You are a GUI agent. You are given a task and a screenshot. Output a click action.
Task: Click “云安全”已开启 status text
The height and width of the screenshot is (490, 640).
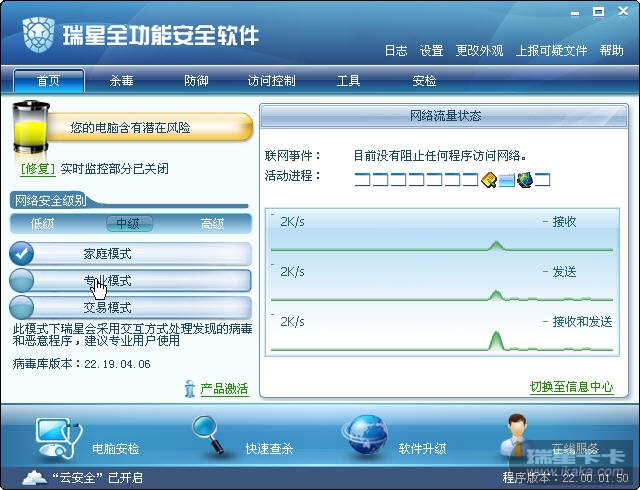(x=97, y=477)
